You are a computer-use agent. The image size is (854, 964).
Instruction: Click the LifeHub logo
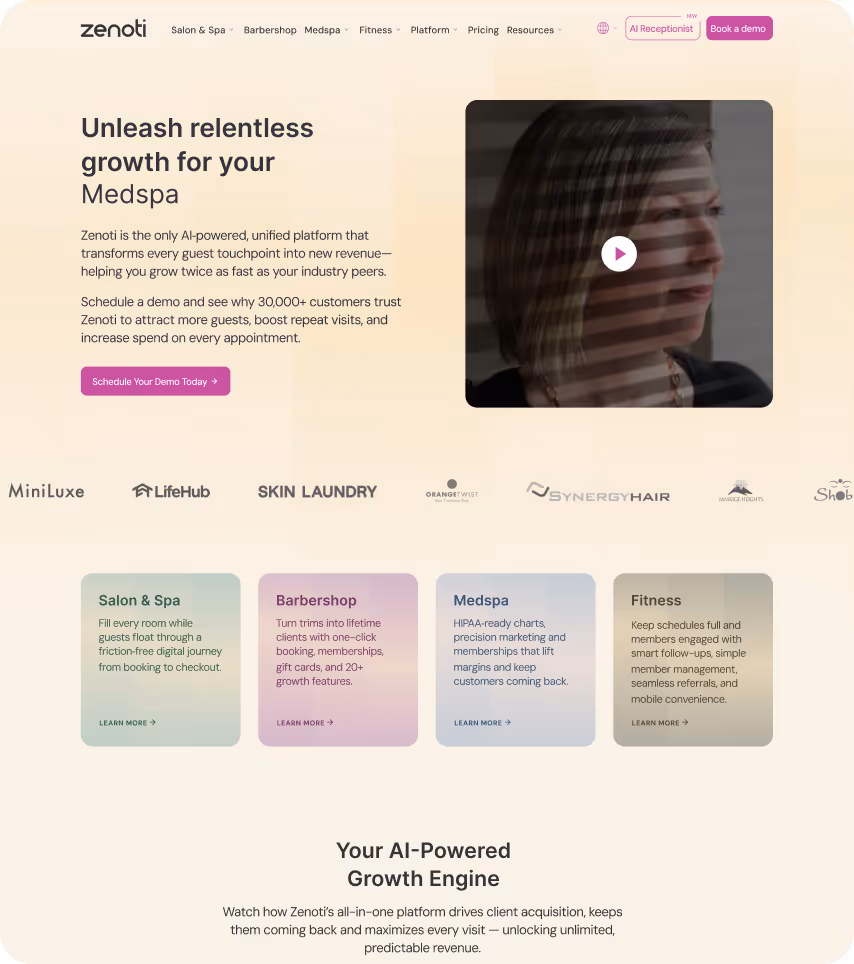tap(171, 491)
